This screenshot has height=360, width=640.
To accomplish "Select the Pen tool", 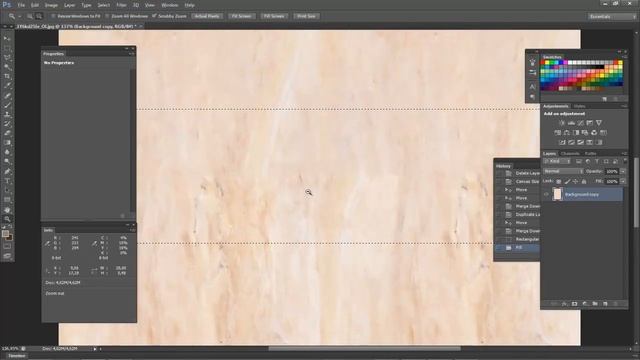I will 7,172.
